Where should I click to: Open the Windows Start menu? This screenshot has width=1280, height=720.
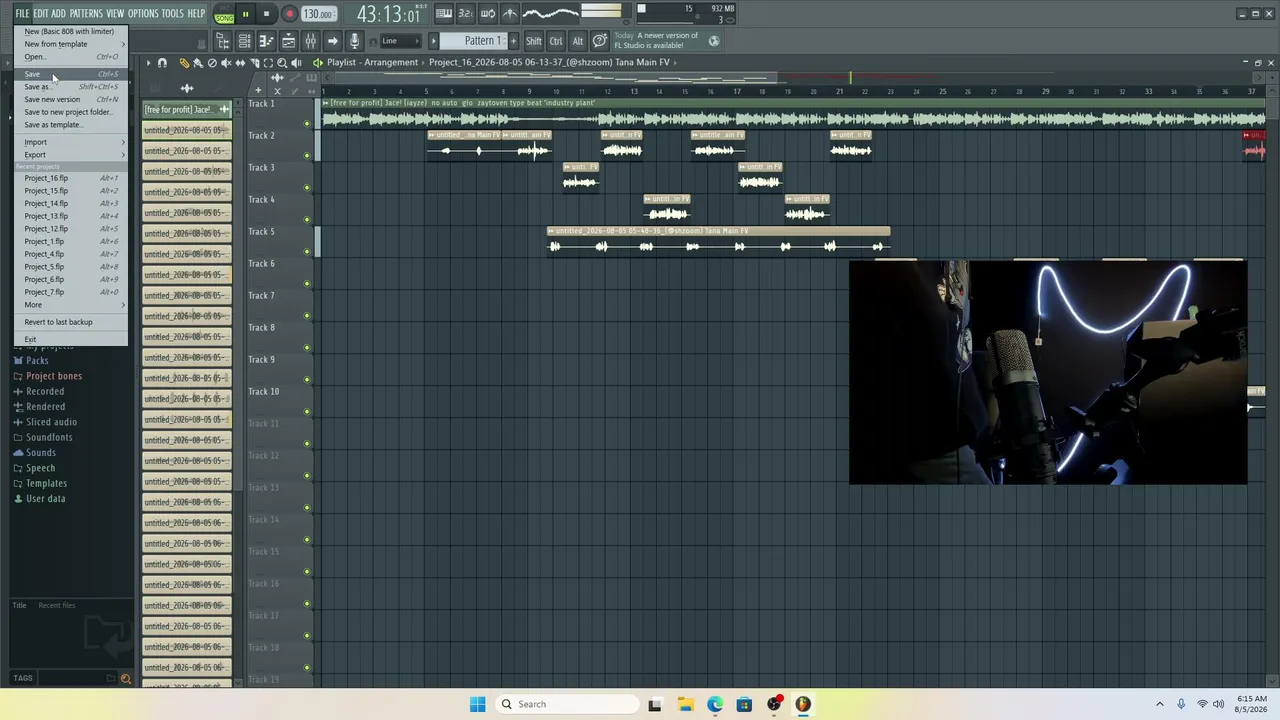pyautogui.click(x=478, y=704)
